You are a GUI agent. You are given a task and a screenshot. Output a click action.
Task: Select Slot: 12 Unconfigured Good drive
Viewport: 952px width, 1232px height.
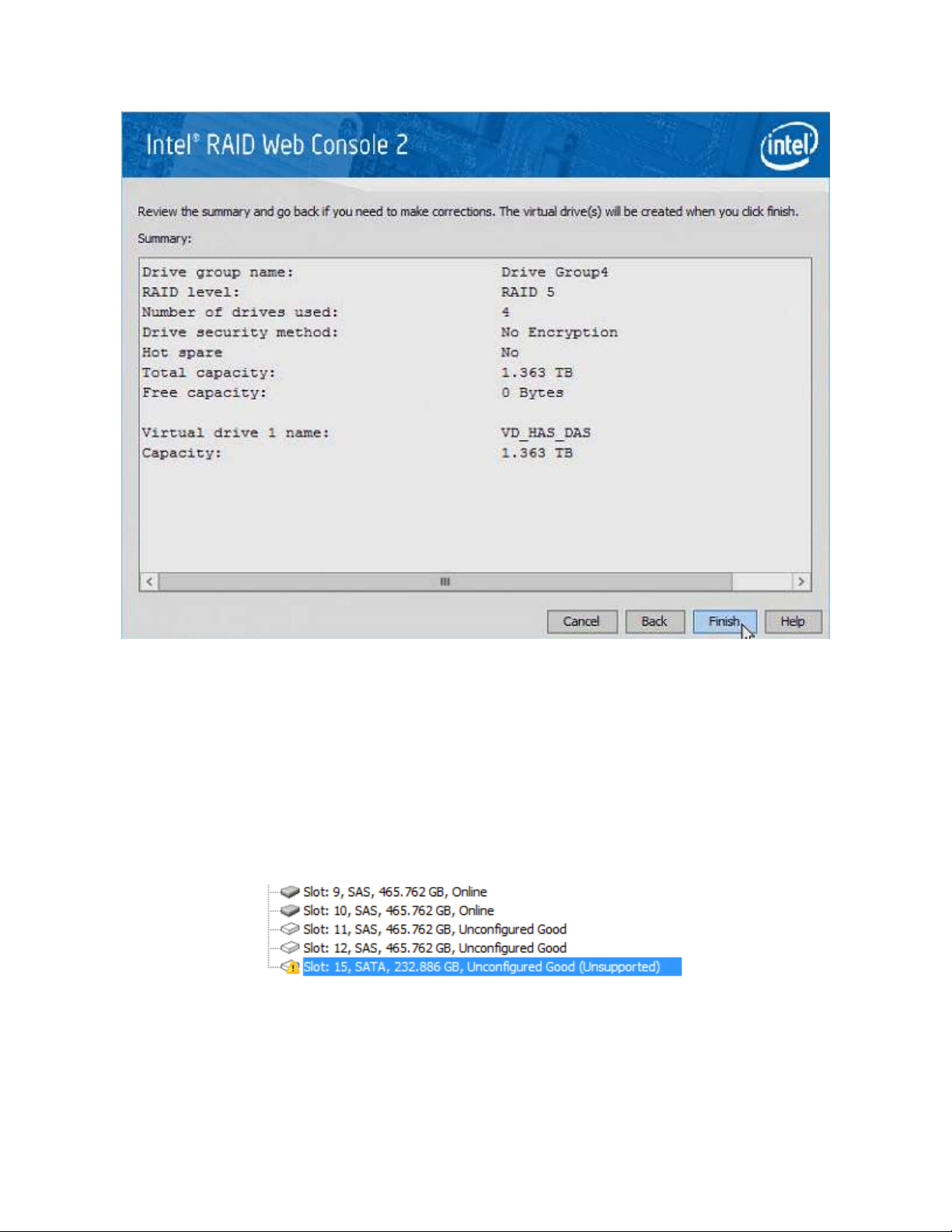tap(434, 948)
